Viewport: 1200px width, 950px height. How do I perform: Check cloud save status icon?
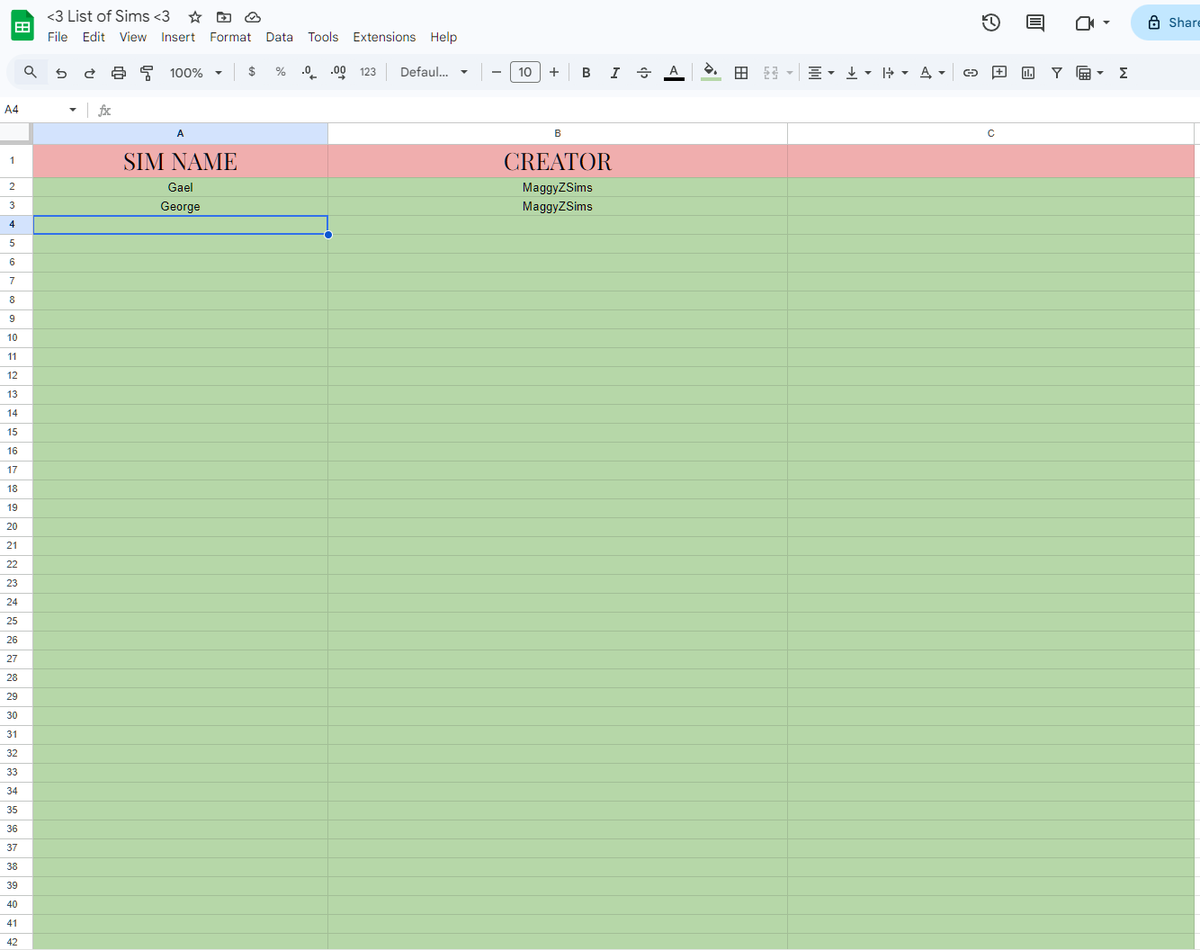[253, 17]
